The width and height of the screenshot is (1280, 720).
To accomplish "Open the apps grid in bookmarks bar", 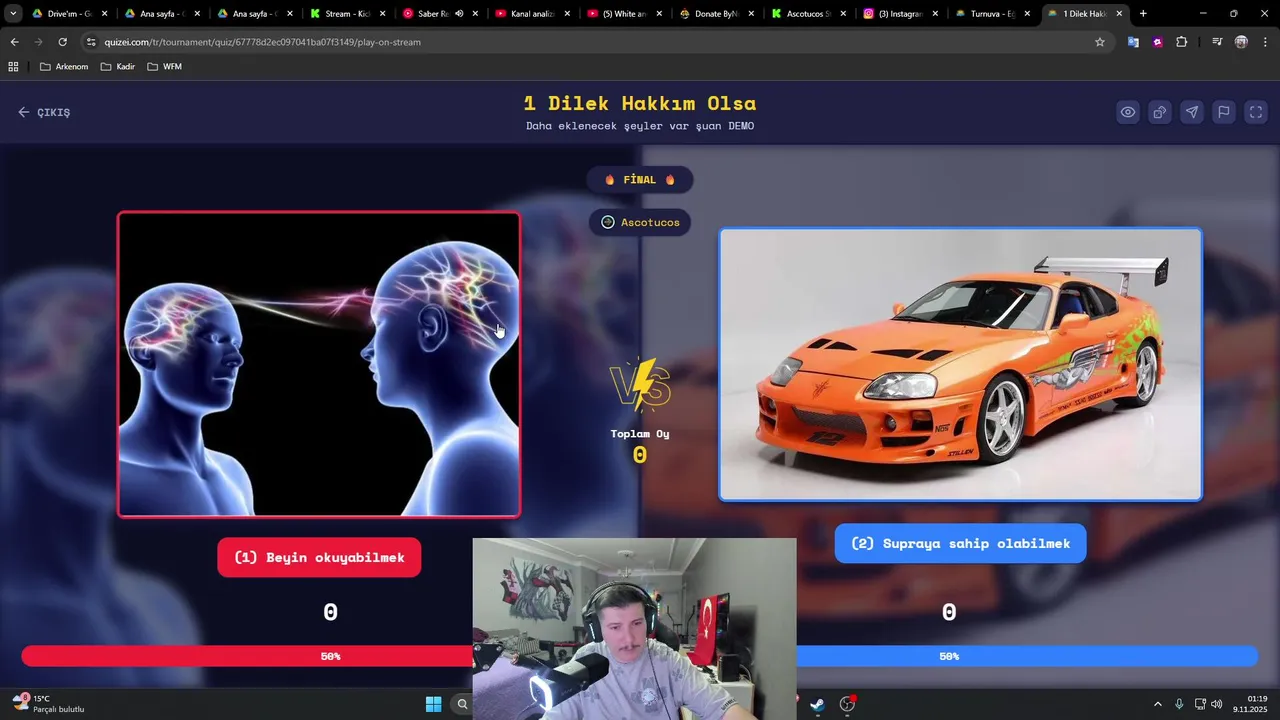I will click(x=13, y=66).
